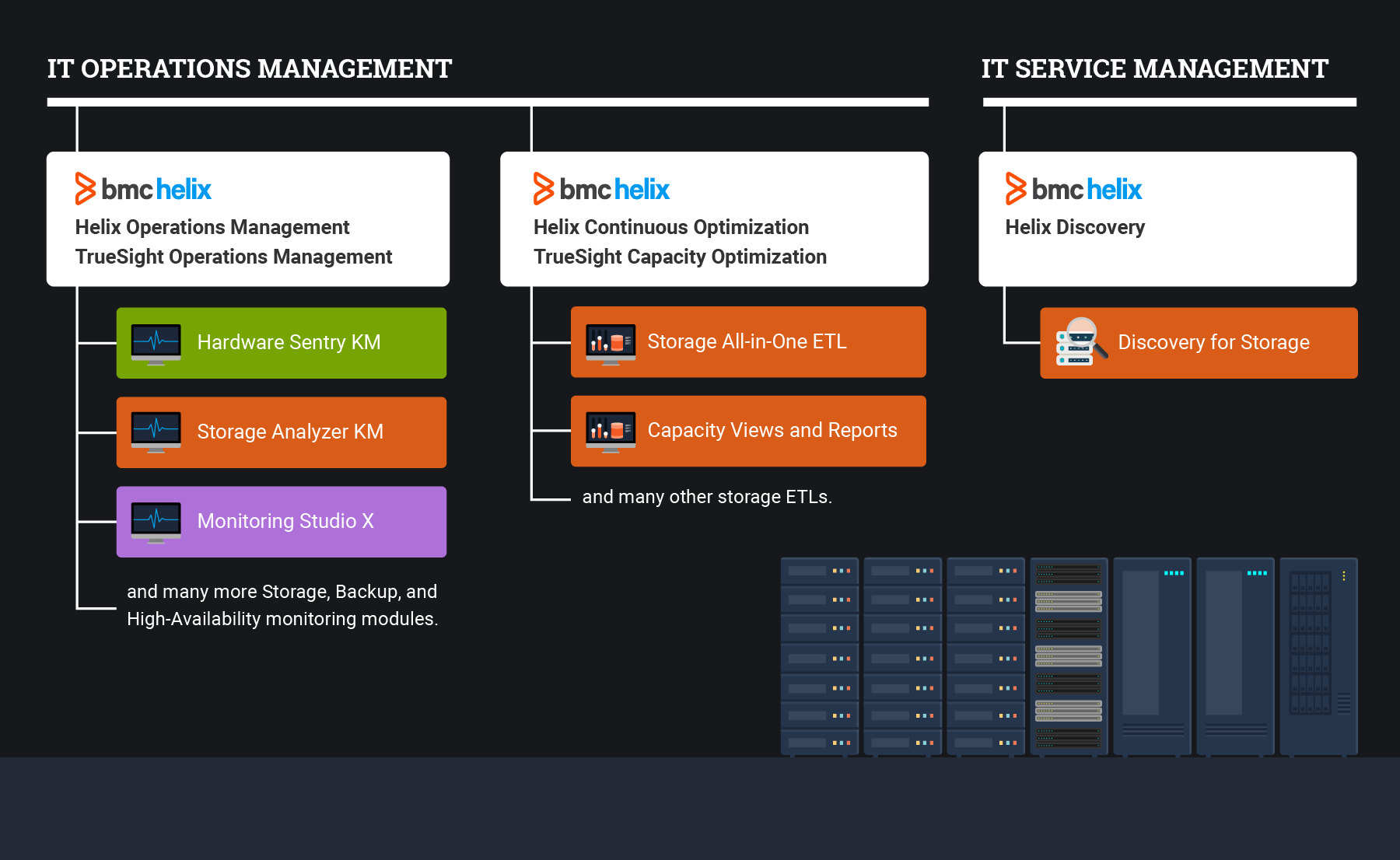Click the monitor icon on Monitoring Studio X
Image resolution: width=1400 pixels, height=860 pixels.
point(156,521)
